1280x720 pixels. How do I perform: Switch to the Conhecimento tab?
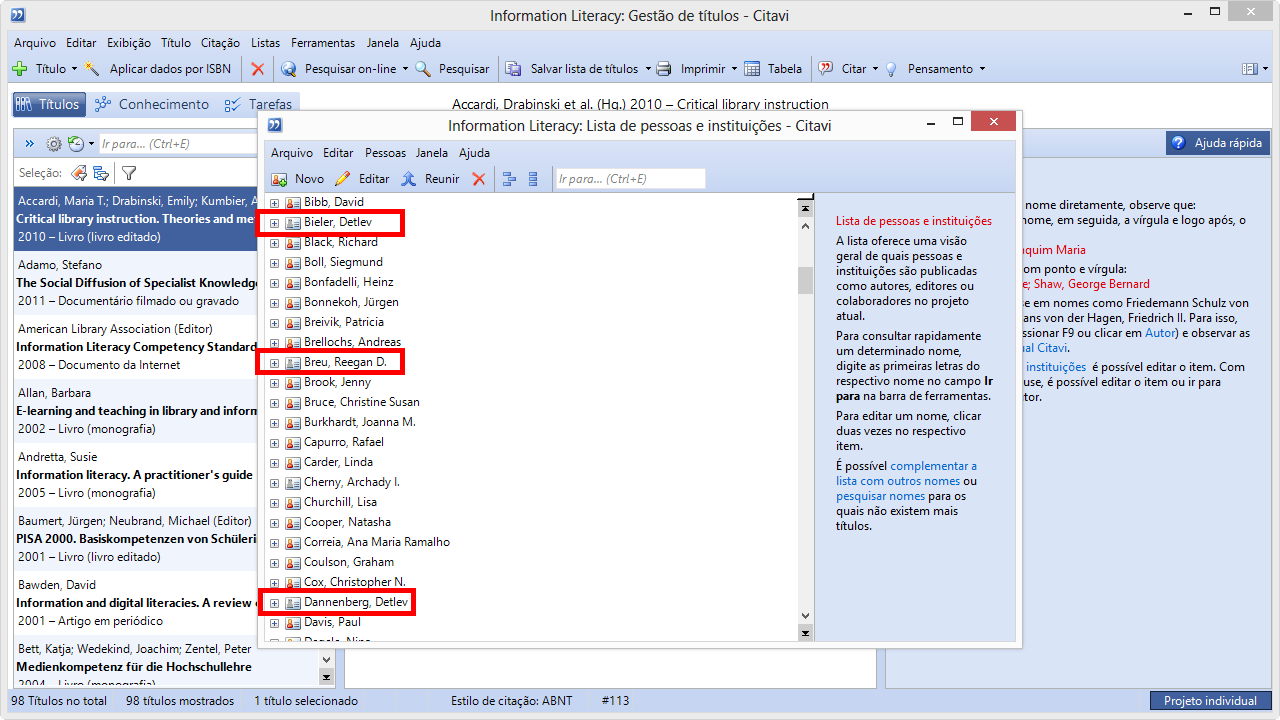152,104
